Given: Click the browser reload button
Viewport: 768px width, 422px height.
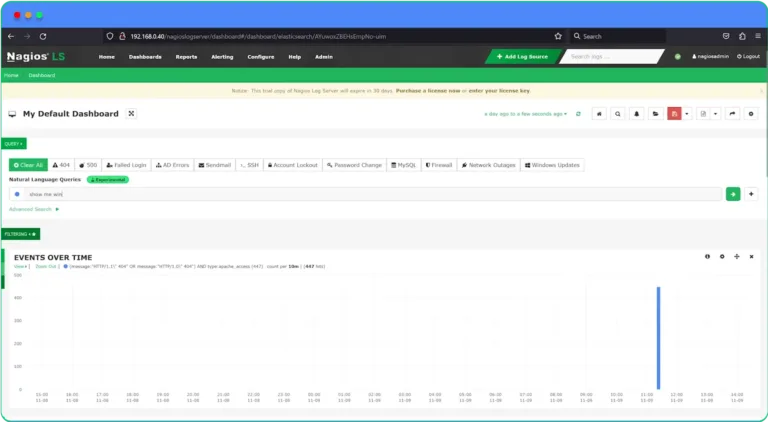Looking at the screenshot, I should click(x=43, y=36).
